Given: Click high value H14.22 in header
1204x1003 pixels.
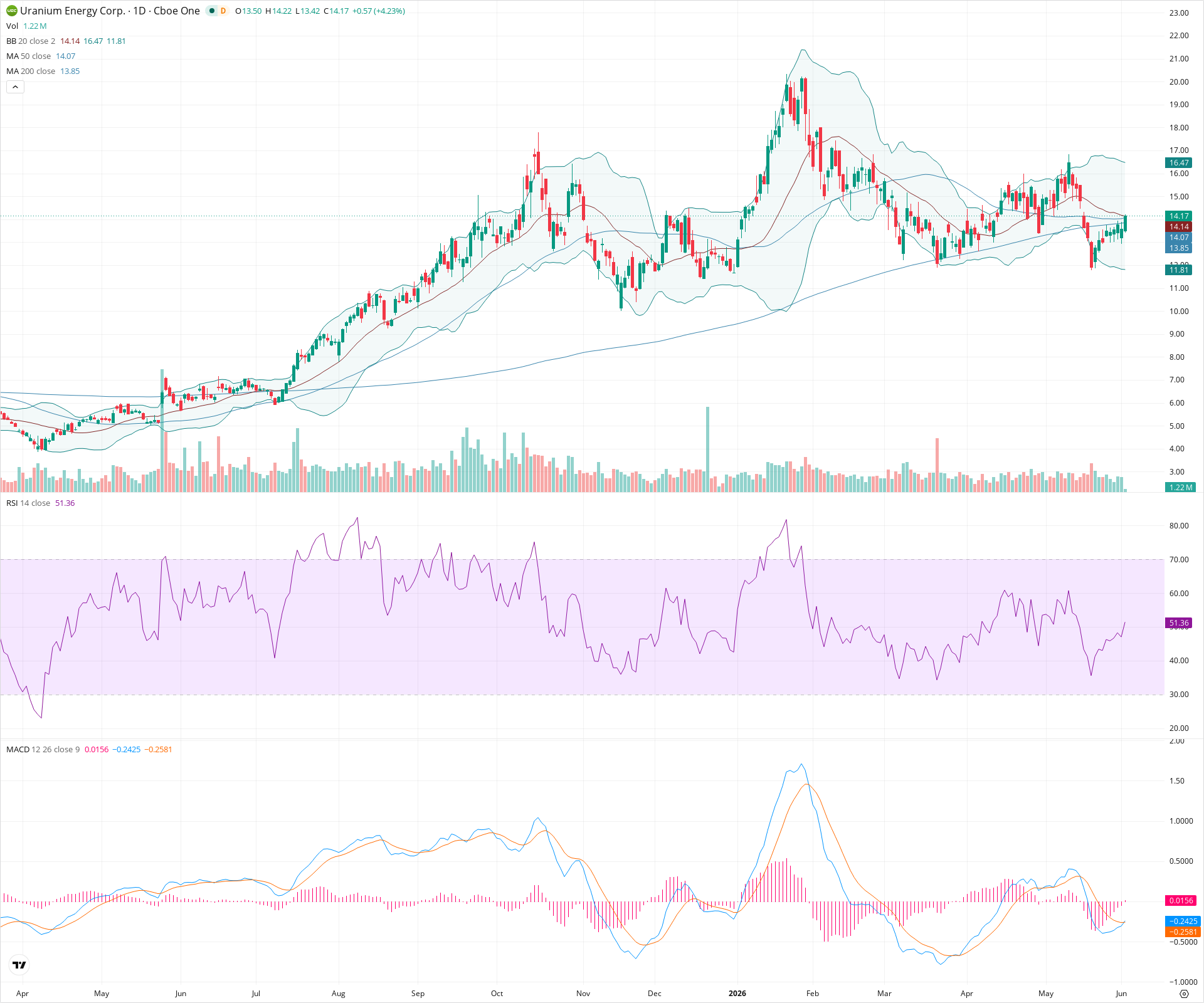Looking at the screenshot, I should (278, 11).
